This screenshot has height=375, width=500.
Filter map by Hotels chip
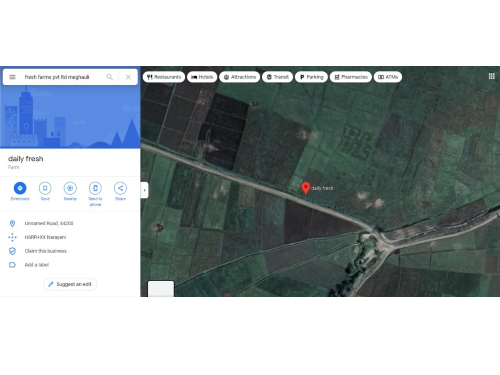[x=202, y=77]
